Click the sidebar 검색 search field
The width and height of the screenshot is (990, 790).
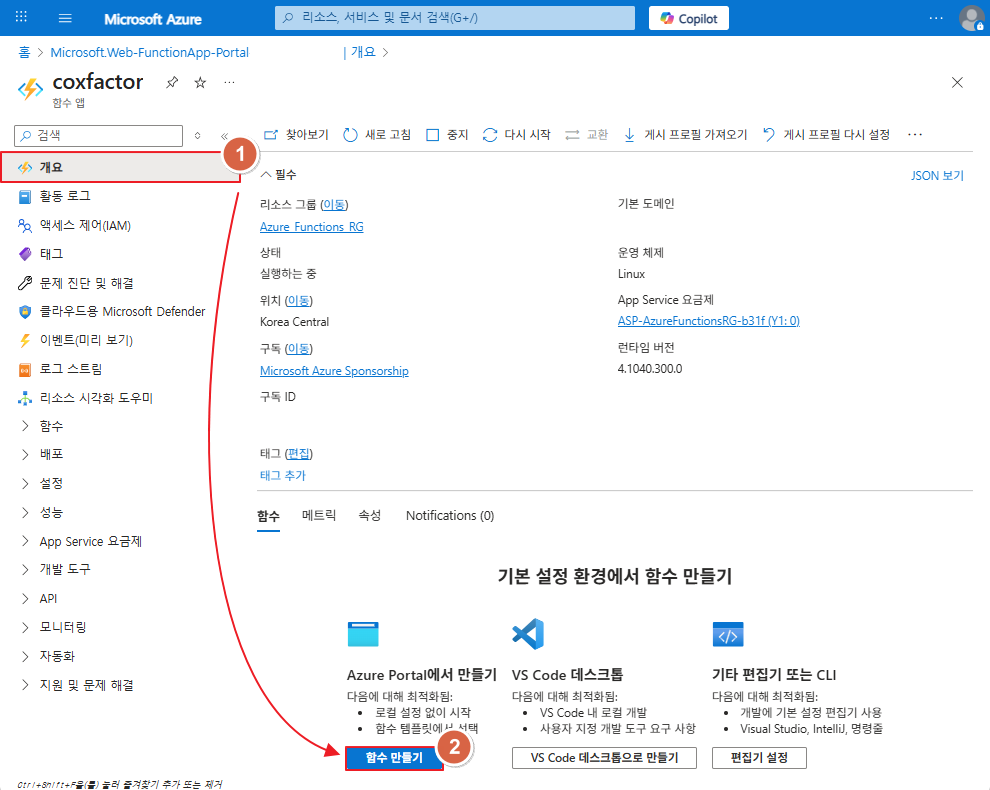[x=98, y=135]
